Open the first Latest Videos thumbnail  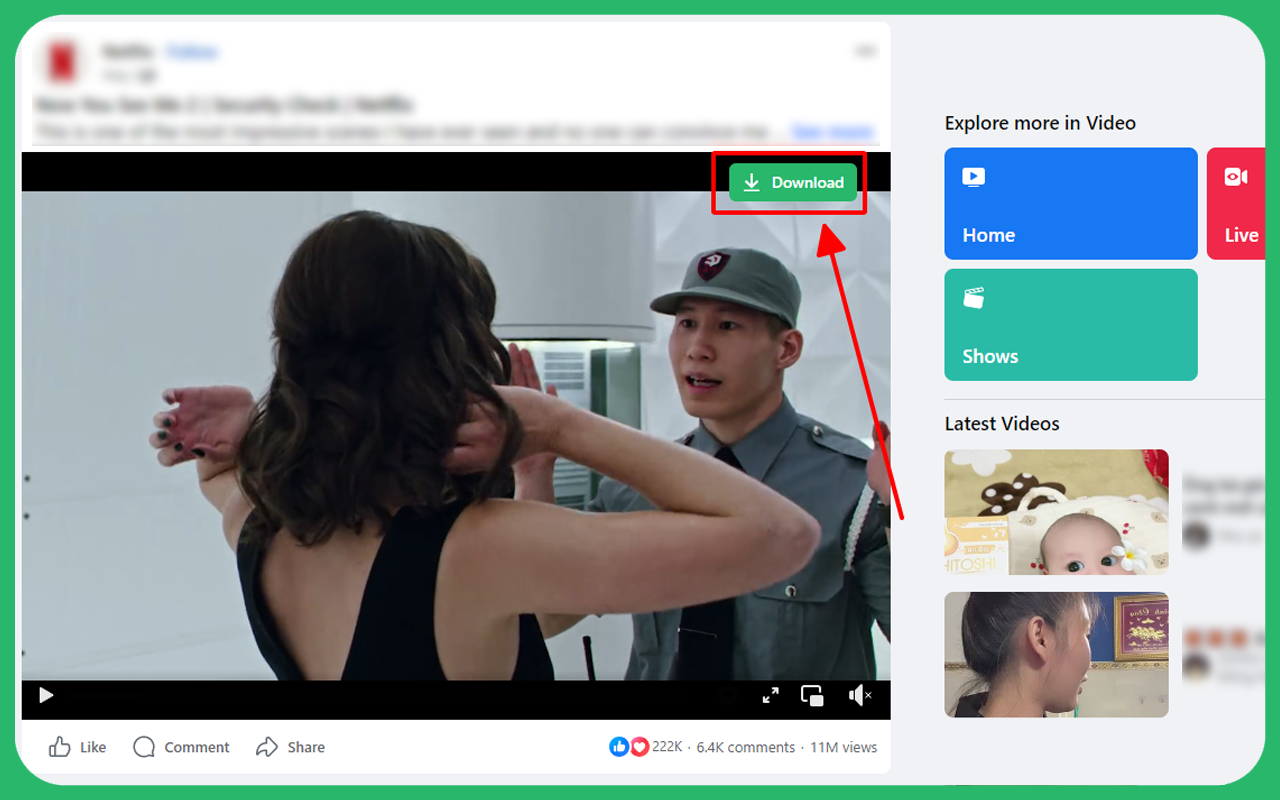[x=1056, y=512]
